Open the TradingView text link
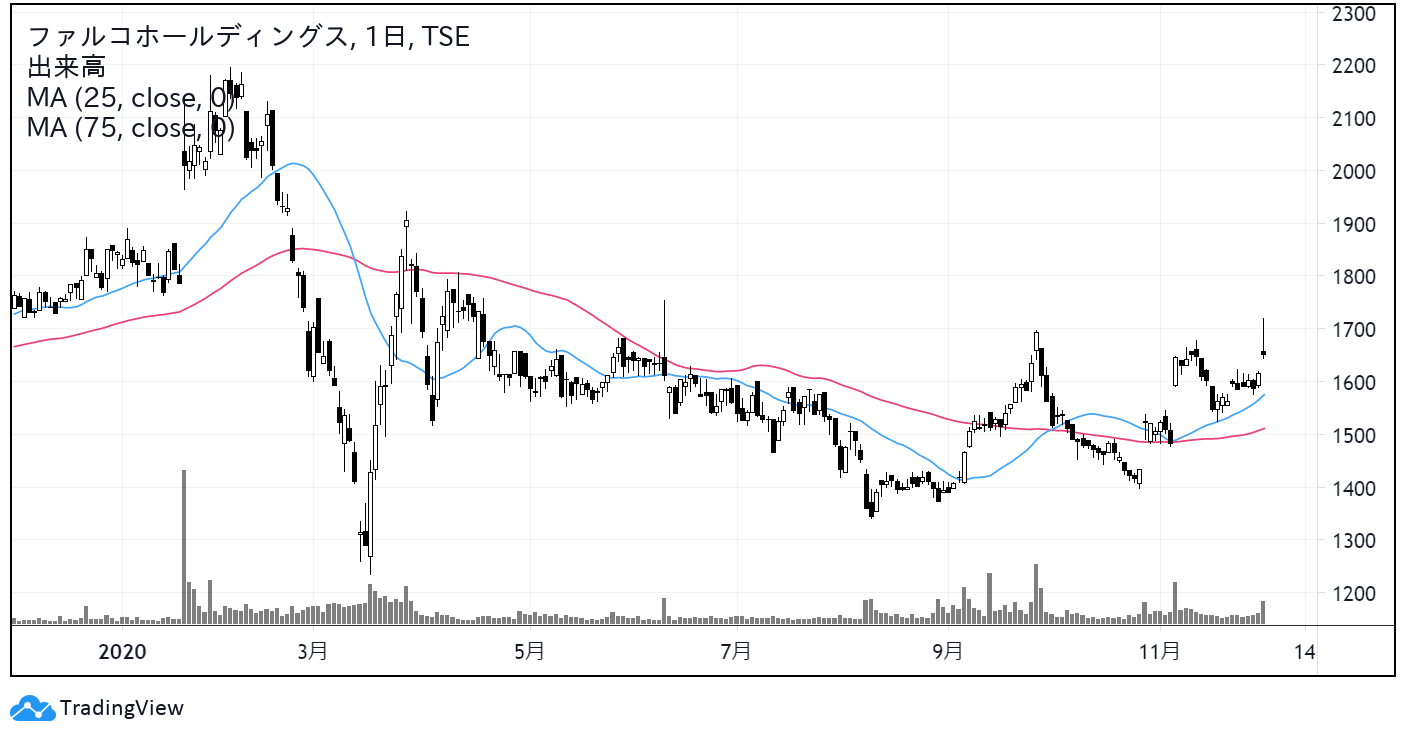Image resolution: width=1405 pixels, height=738 pixels. click(121, 708)
